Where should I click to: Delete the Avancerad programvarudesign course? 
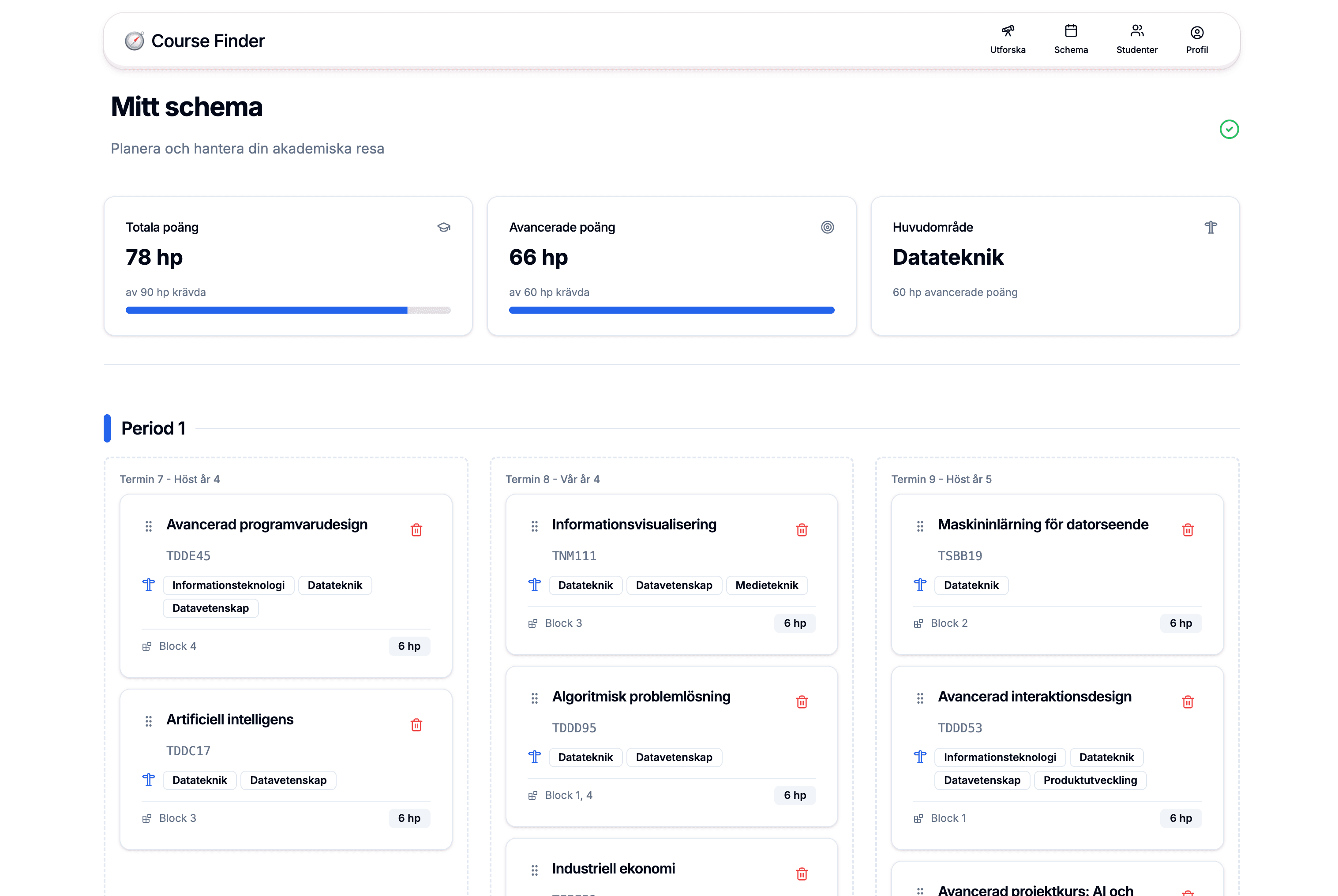[416, 530]
